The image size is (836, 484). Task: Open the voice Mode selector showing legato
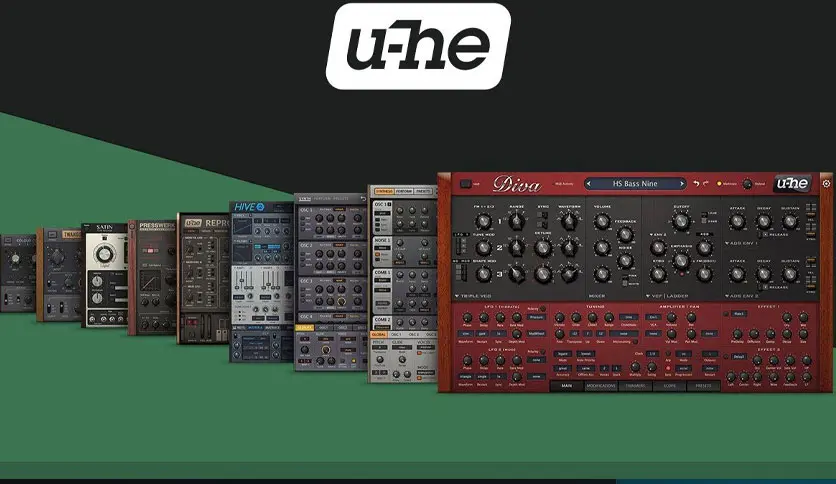pos(562,354)
